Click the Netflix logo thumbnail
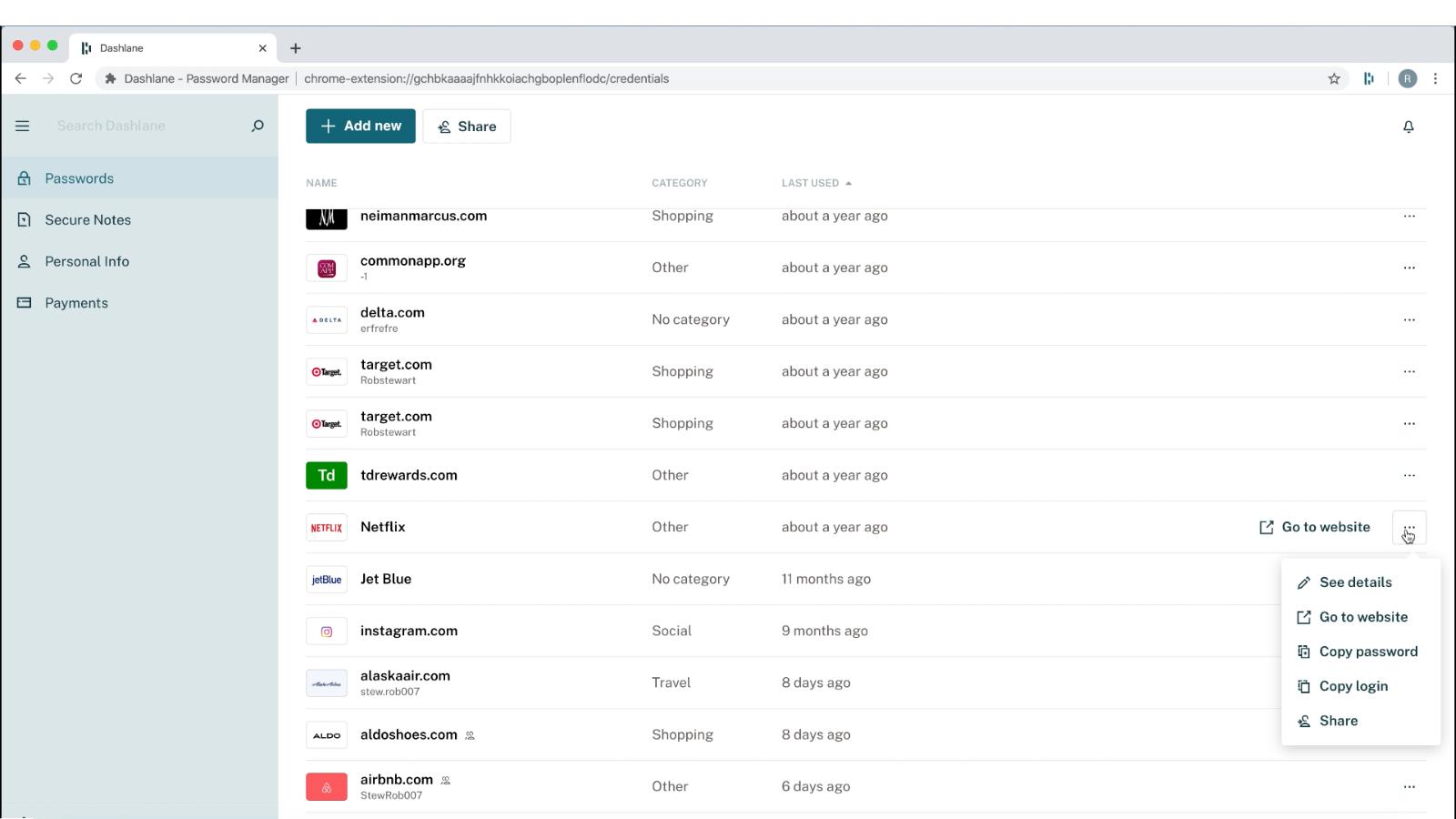1456x819 pixels. [327, 528]
